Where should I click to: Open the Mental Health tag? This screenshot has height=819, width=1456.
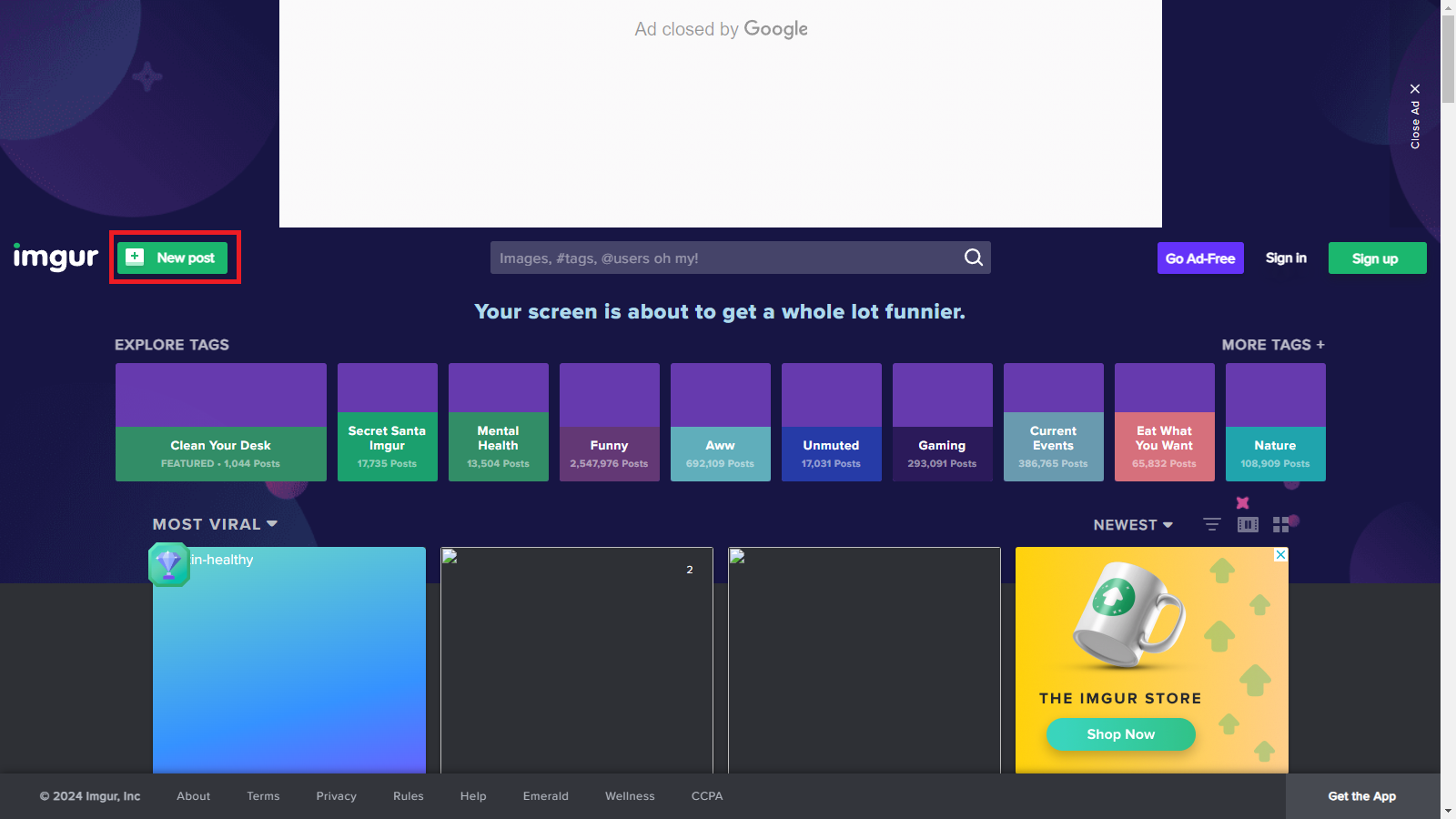pyautogui.click(x=499, y=422)
